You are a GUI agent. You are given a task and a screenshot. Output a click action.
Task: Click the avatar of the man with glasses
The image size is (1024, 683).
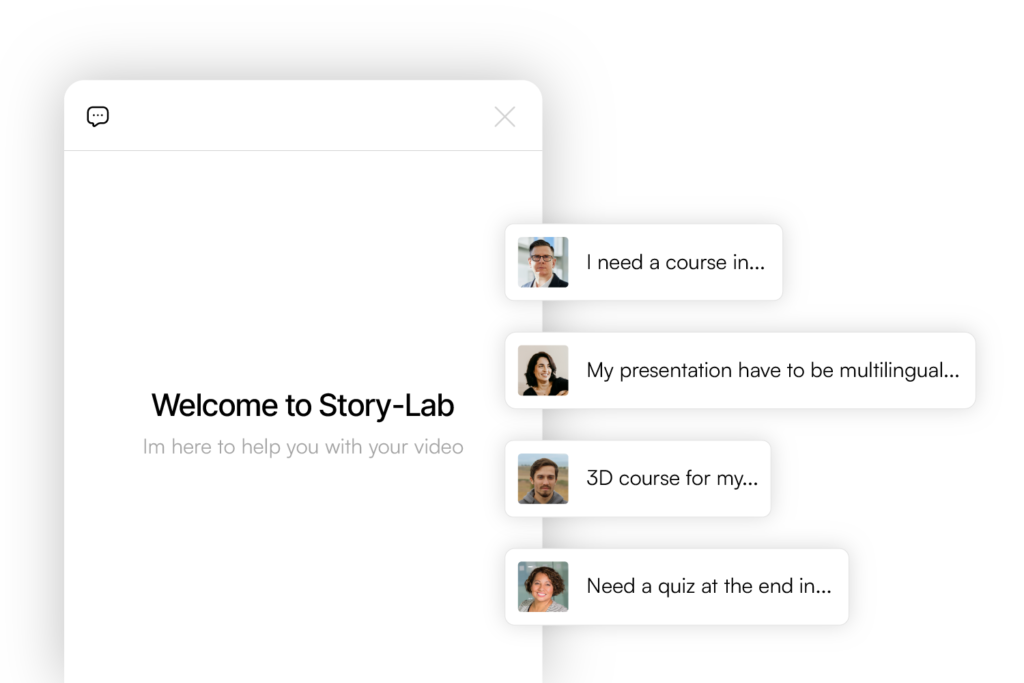coord(543,262)
